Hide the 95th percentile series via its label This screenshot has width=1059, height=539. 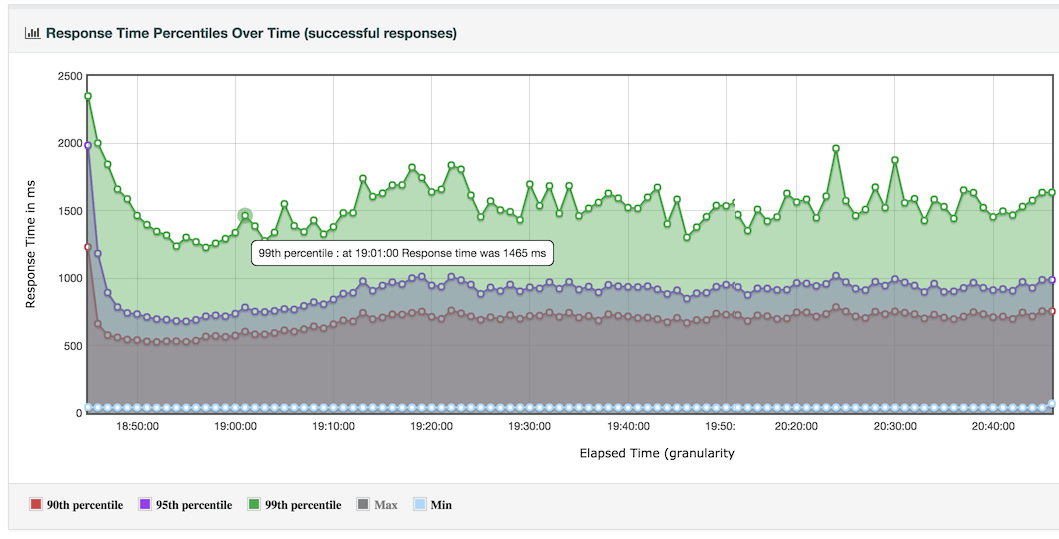[193, 505]
